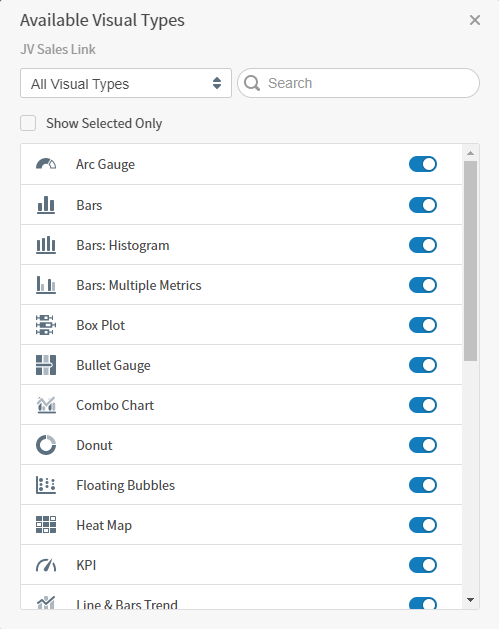Viewport: 499px width, 629px height.
Task: Click the scrollbar up arrow
Action: pos(471,153)
